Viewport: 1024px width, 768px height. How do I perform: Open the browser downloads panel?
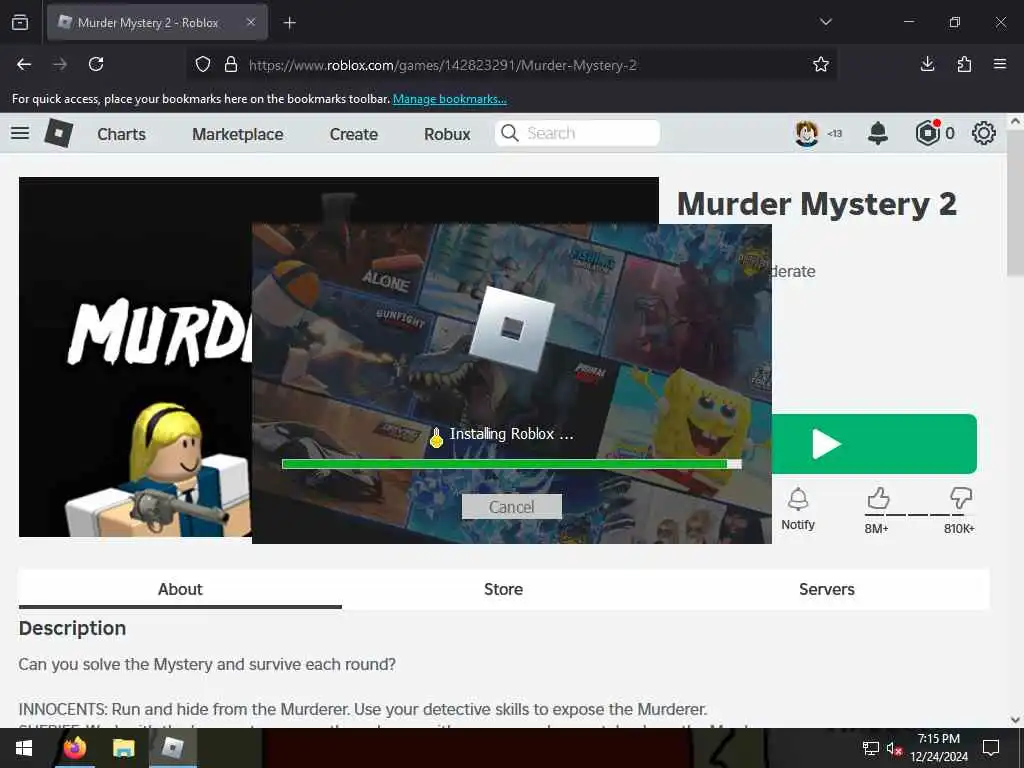click(927, 64)
